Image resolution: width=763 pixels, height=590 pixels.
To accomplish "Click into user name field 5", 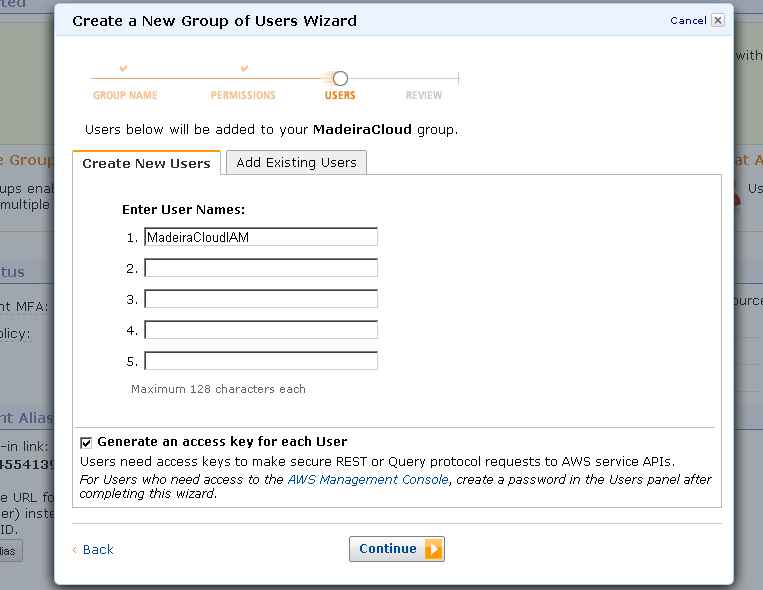I will [261, 361].
